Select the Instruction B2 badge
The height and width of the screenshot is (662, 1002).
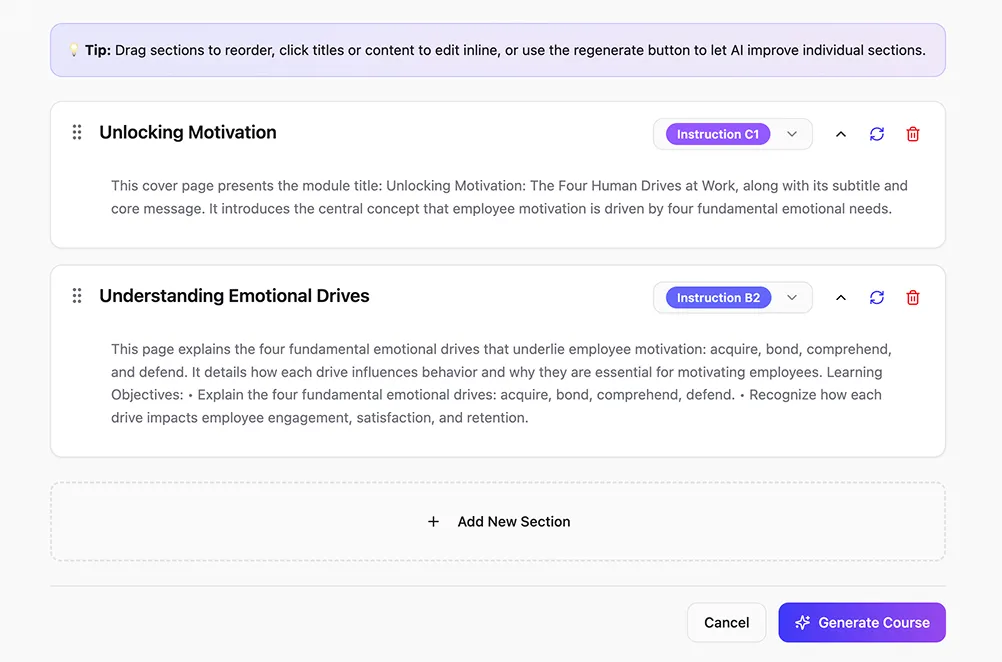(x=718, y=298)
